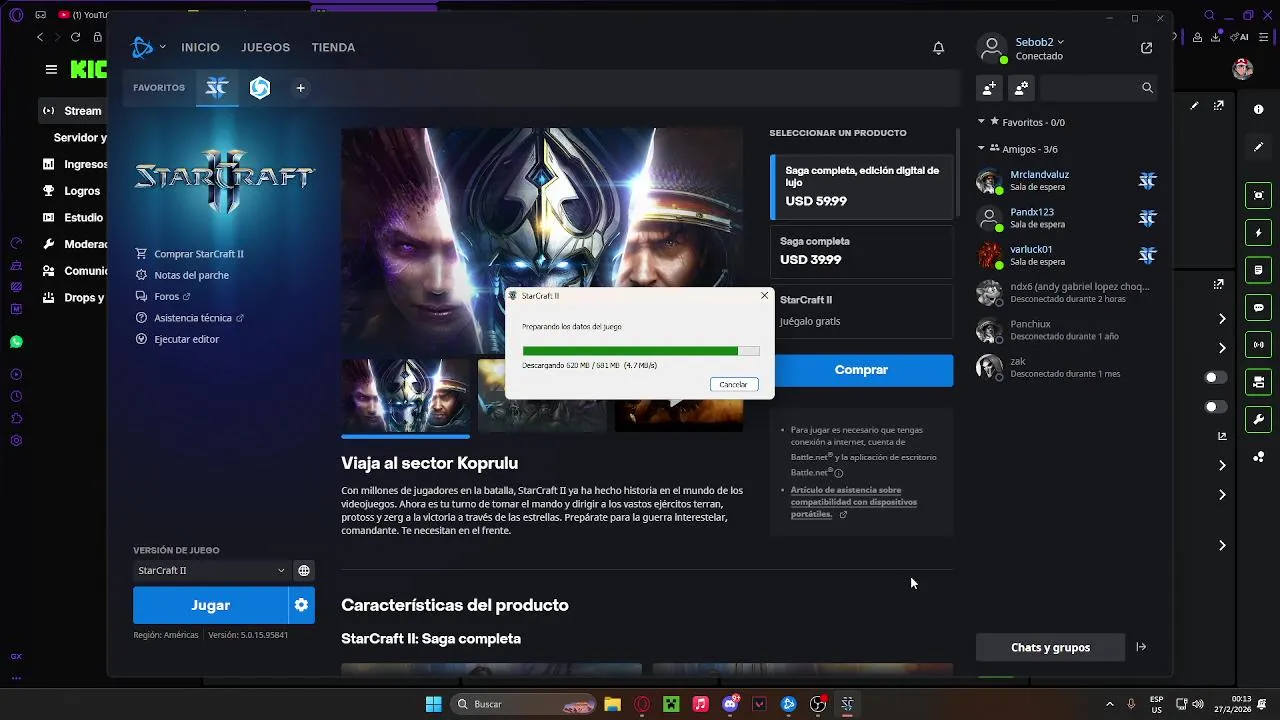Open the notifications bell in Battle.net
1280x720 pixels.
click(x=938, y=48)
